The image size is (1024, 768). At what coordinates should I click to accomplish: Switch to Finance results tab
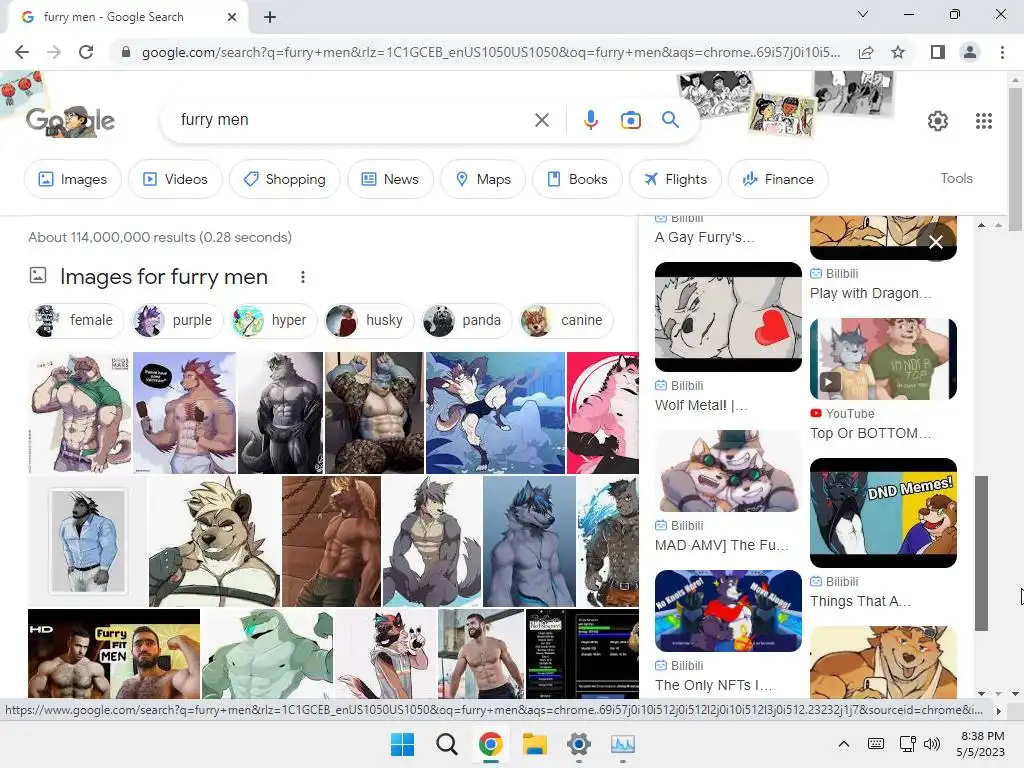click(778, 179)
